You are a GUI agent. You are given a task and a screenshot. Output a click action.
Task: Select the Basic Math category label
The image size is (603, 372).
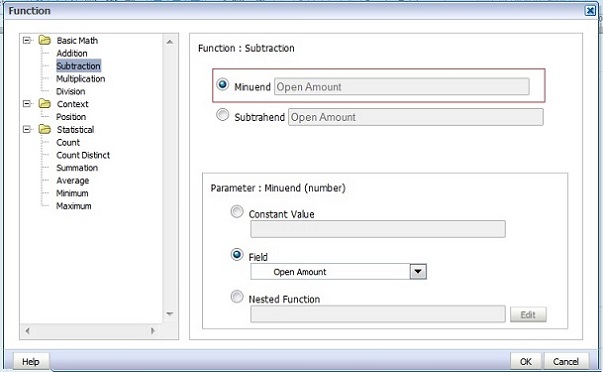pyautogui.click(x=77, y=40)
